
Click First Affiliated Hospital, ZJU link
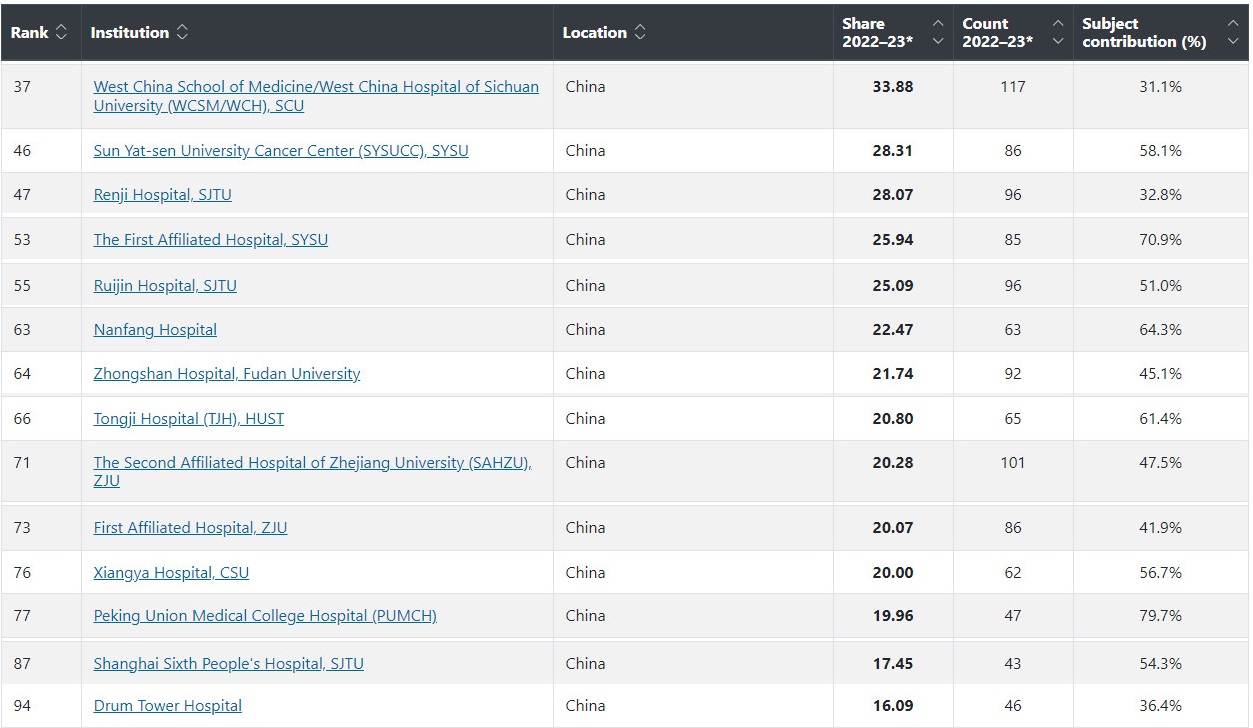pyautogui.click(x=190, y=528)
